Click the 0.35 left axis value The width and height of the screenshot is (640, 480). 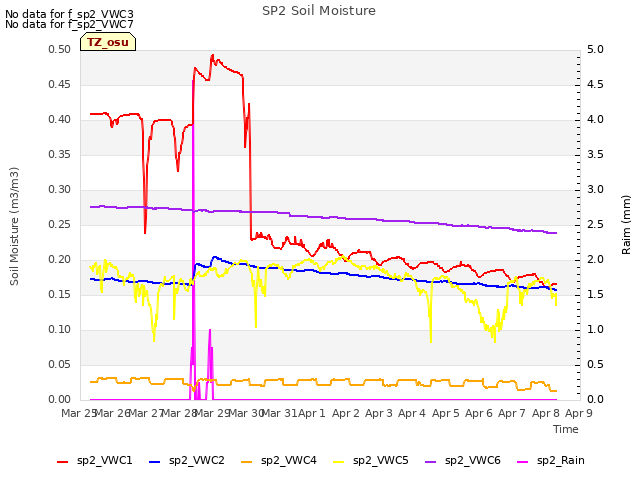[x=60, y=155]
